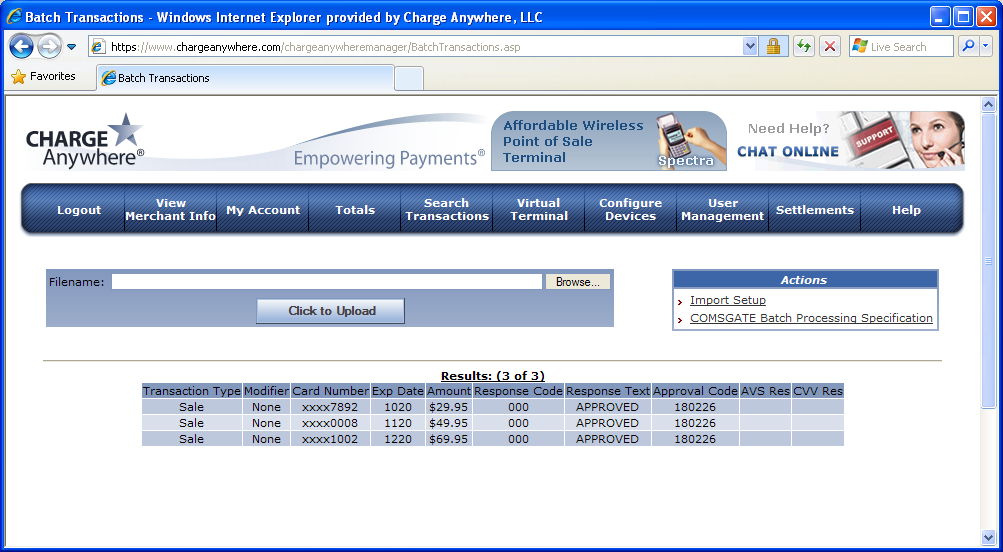The height and width of the screenshot is (552, 1003).
Task: Click the Live Search magnifier icon
Action: [x=967, y=47]
